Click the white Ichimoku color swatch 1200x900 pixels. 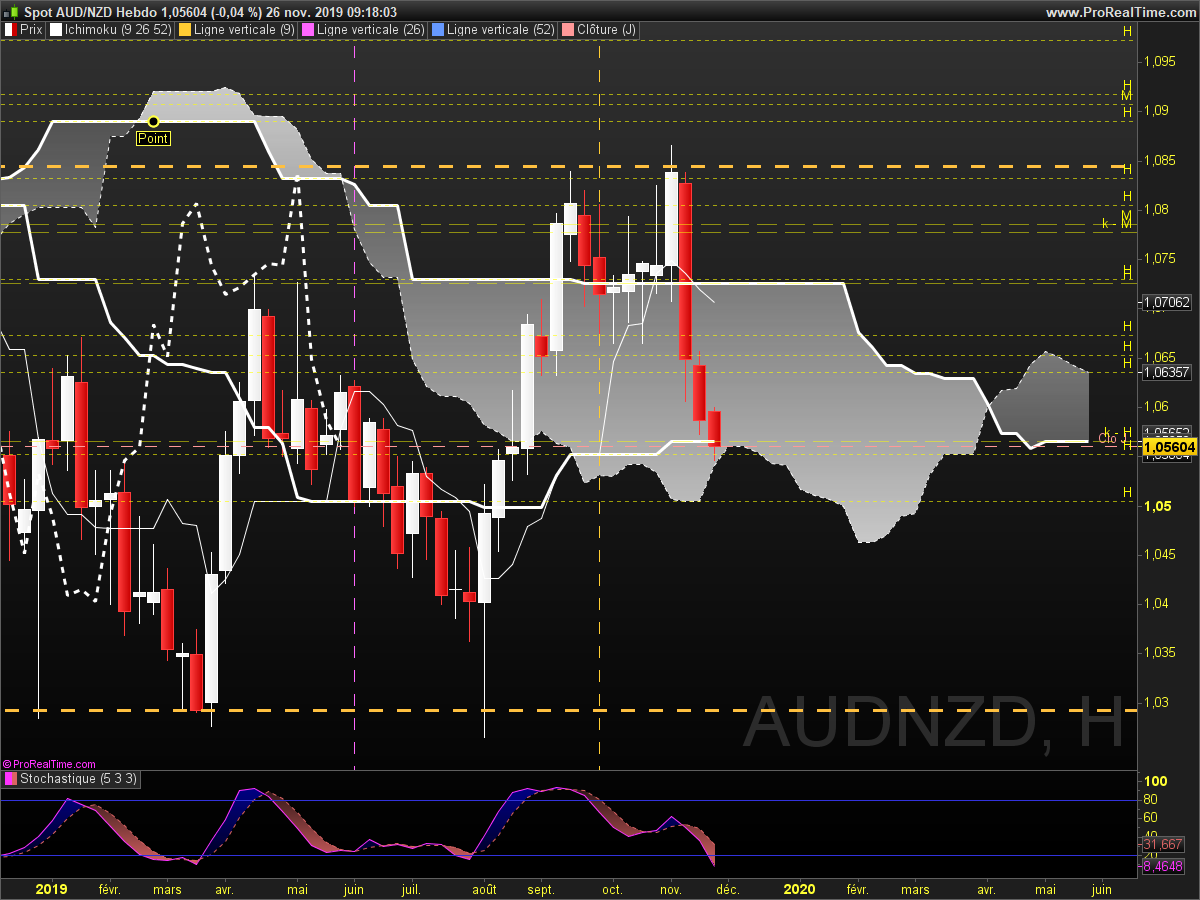[x=56, y=30]
